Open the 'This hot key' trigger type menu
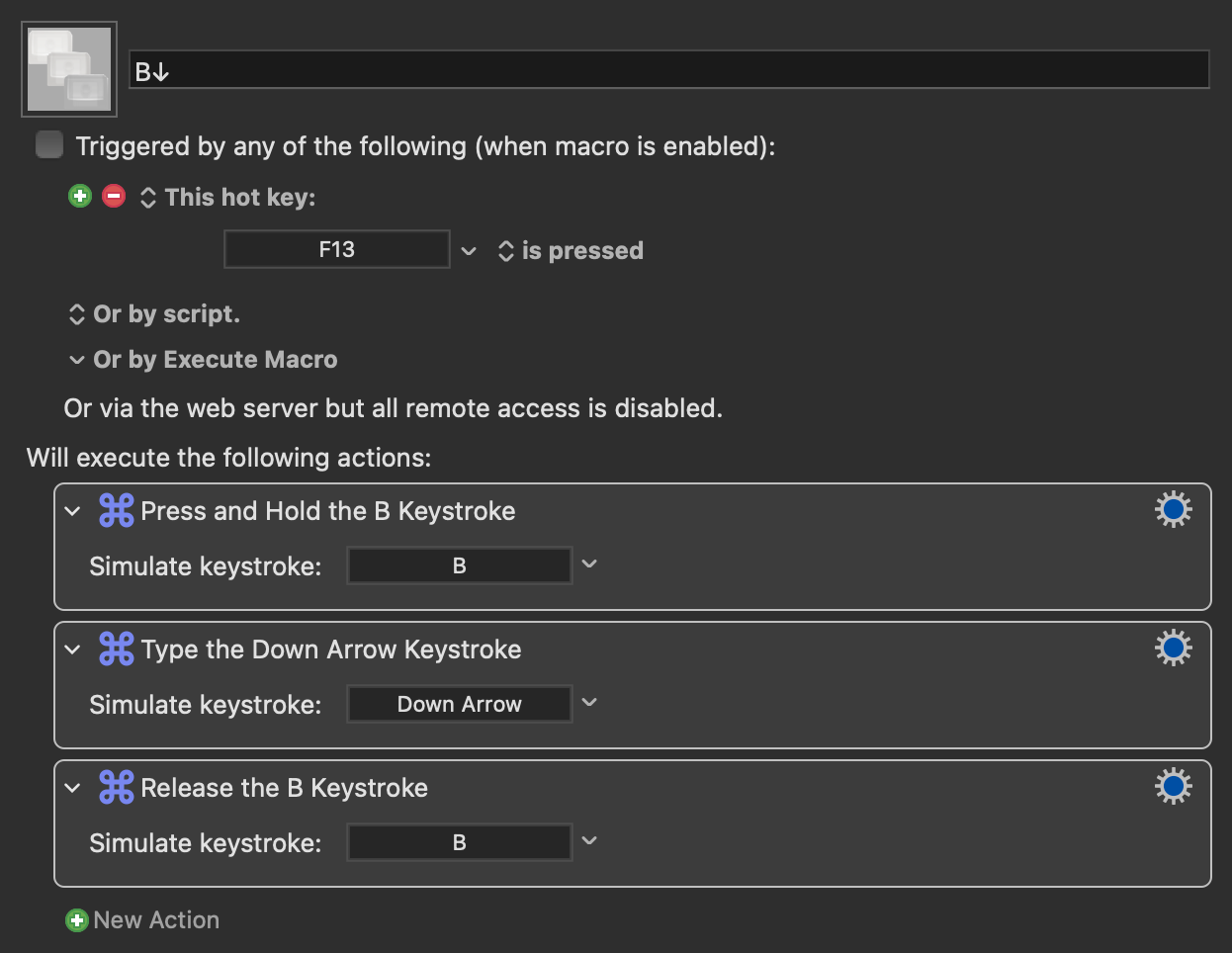This screenshot has height=953, width=1232. pyautogui.click(x=228, y=197)
